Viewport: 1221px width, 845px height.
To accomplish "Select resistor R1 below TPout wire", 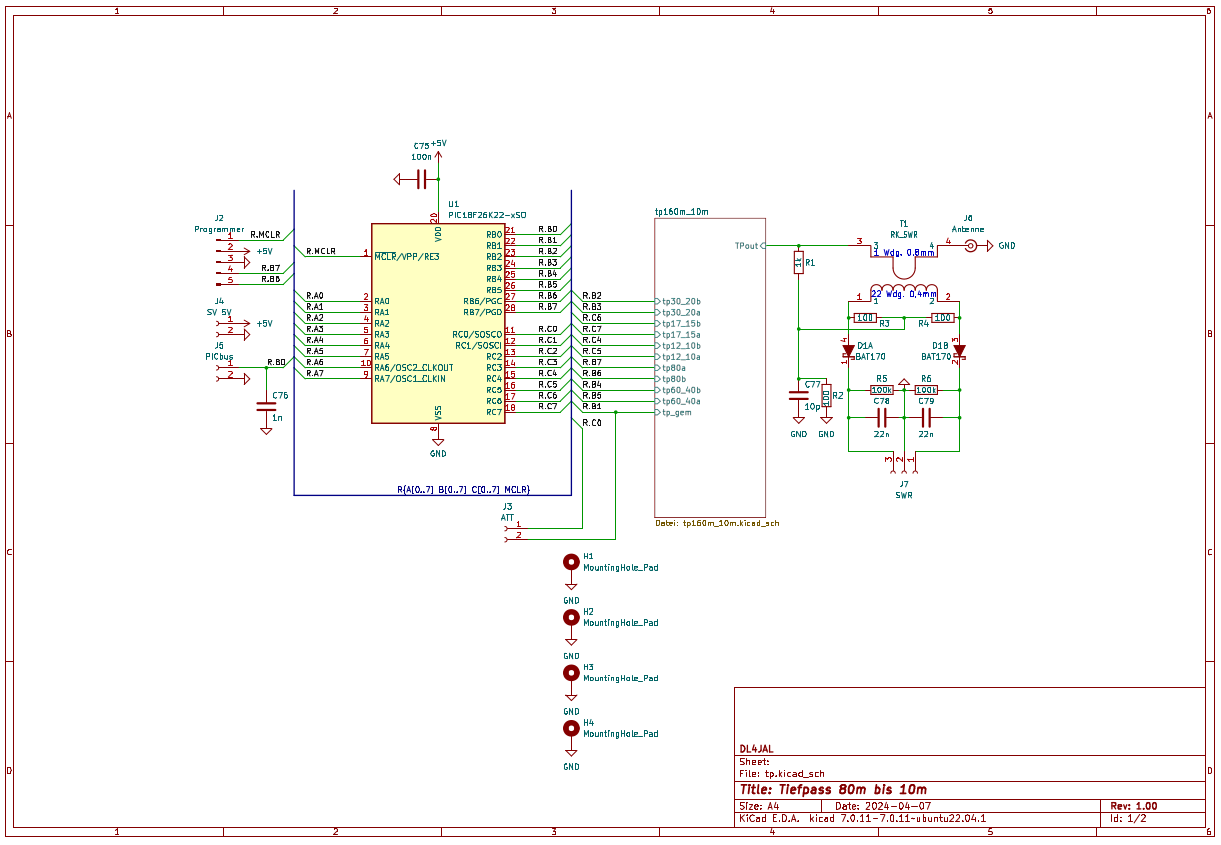I will click(x=798, y=263).
